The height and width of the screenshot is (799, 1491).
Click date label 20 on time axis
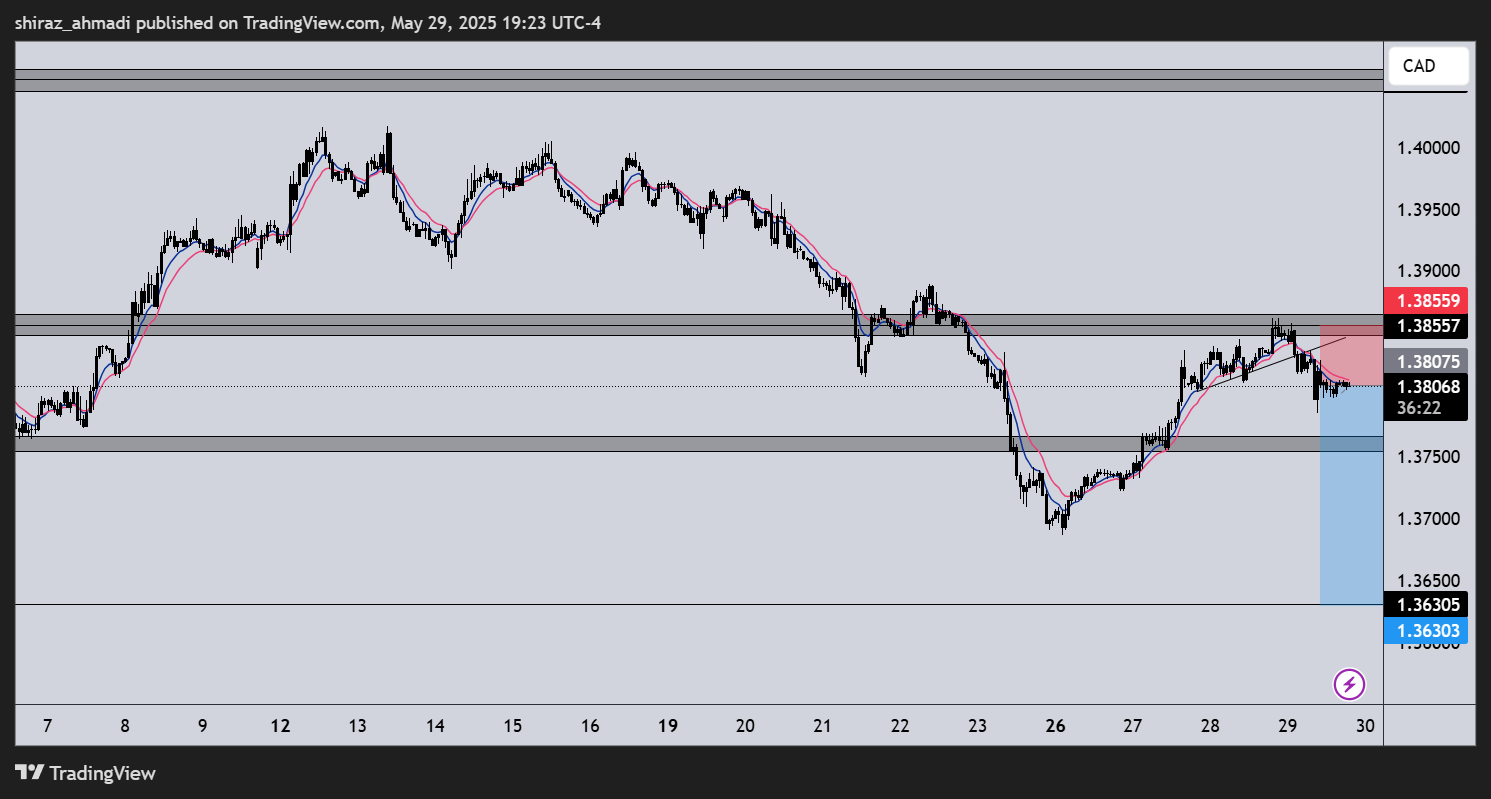click(x=745, y=726)
